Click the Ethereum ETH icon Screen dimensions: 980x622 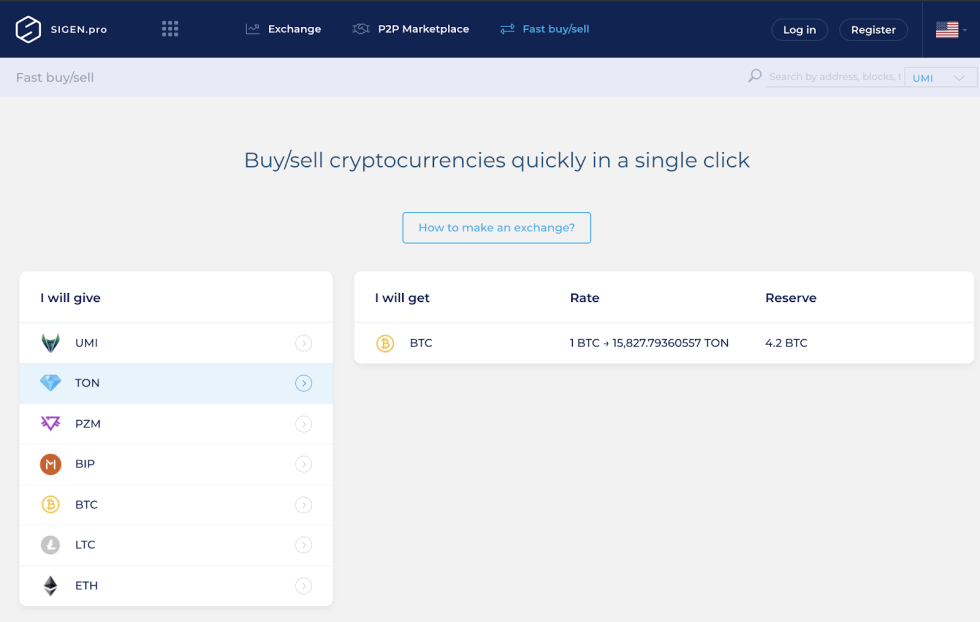[x=50, y=586]
